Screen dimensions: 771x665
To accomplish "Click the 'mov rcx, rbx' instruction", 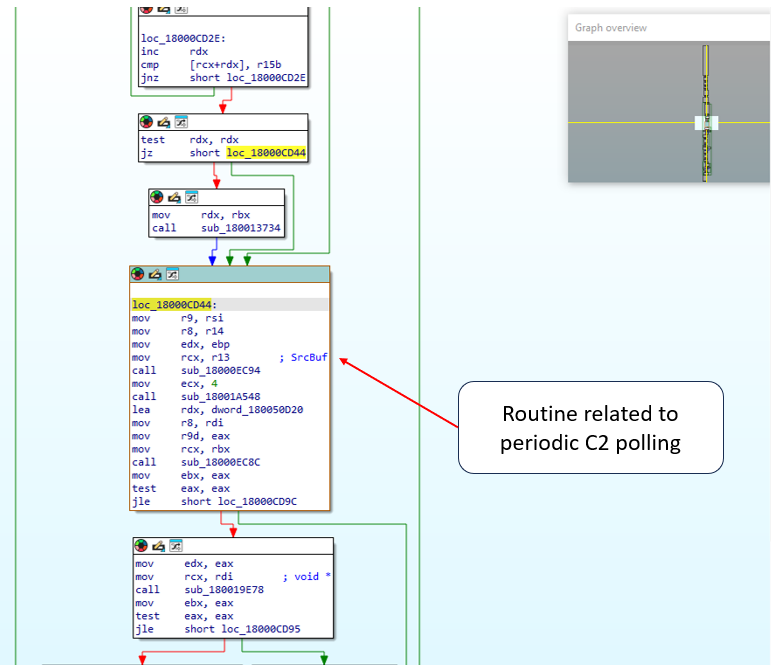I will (x=180, y=449).
